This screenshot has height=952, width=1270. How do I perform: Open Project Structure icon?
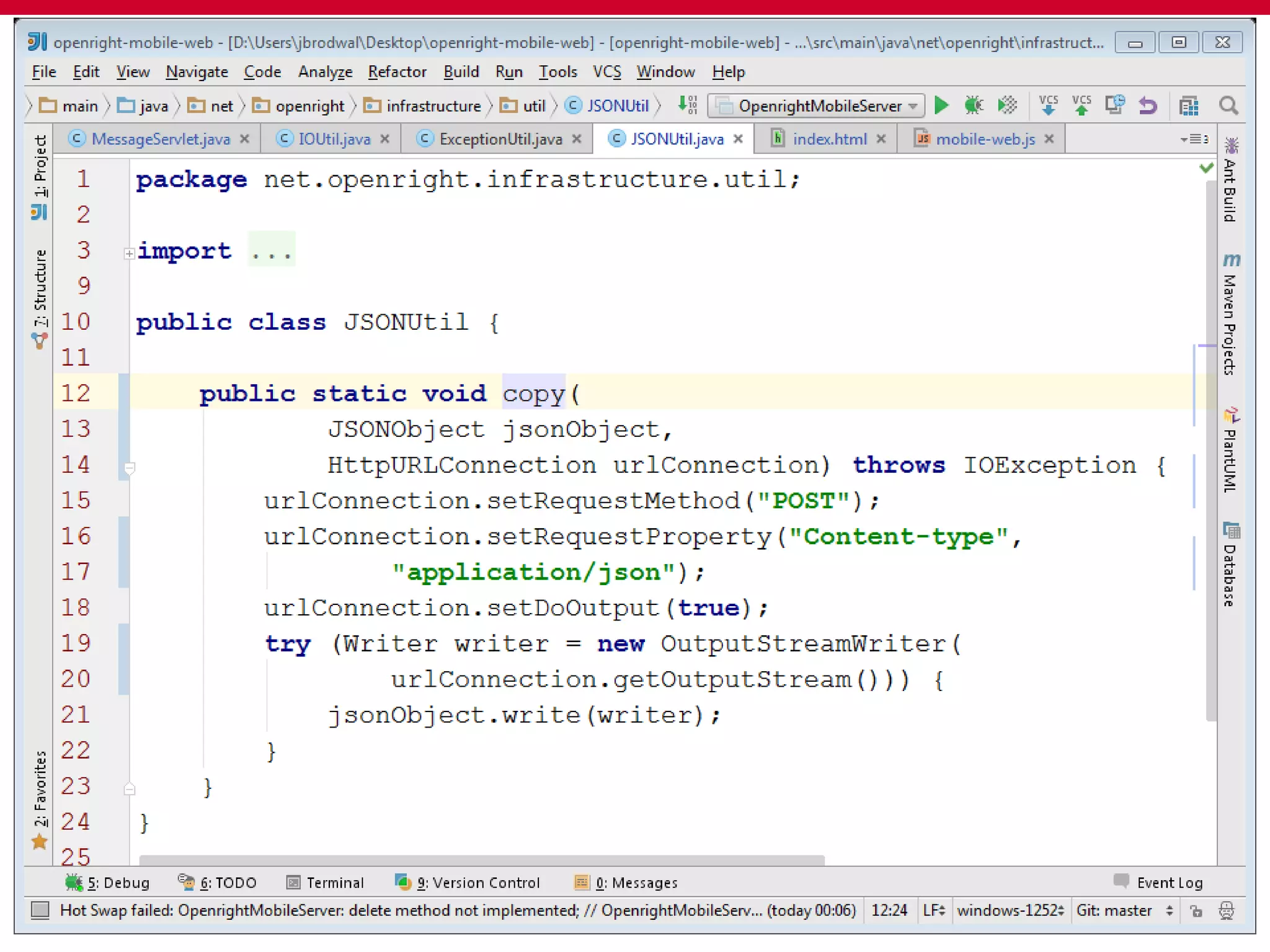pyautogui.click(x=1188, y=106)
